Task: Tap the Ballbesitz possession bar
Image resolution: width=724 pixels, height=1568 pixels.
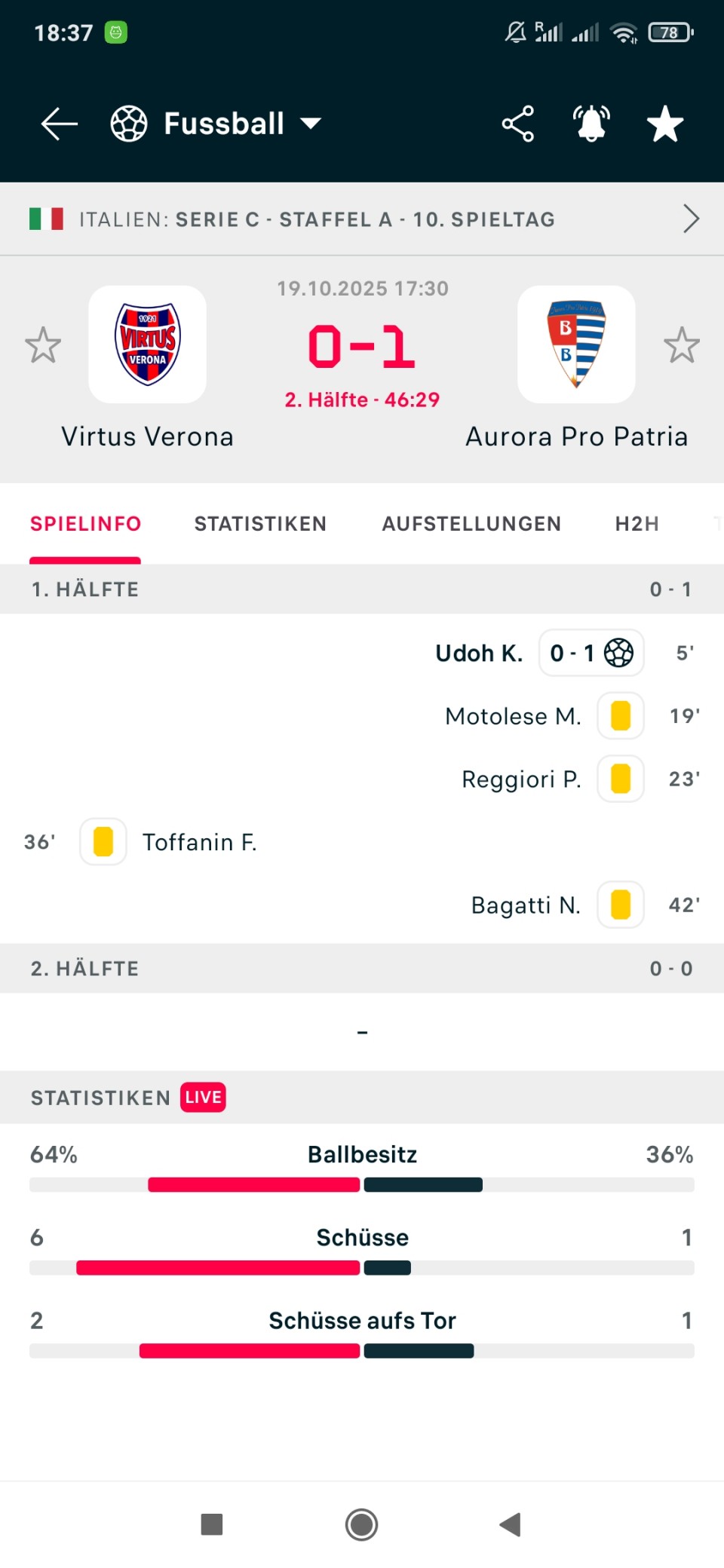Action: point(362,1185)
